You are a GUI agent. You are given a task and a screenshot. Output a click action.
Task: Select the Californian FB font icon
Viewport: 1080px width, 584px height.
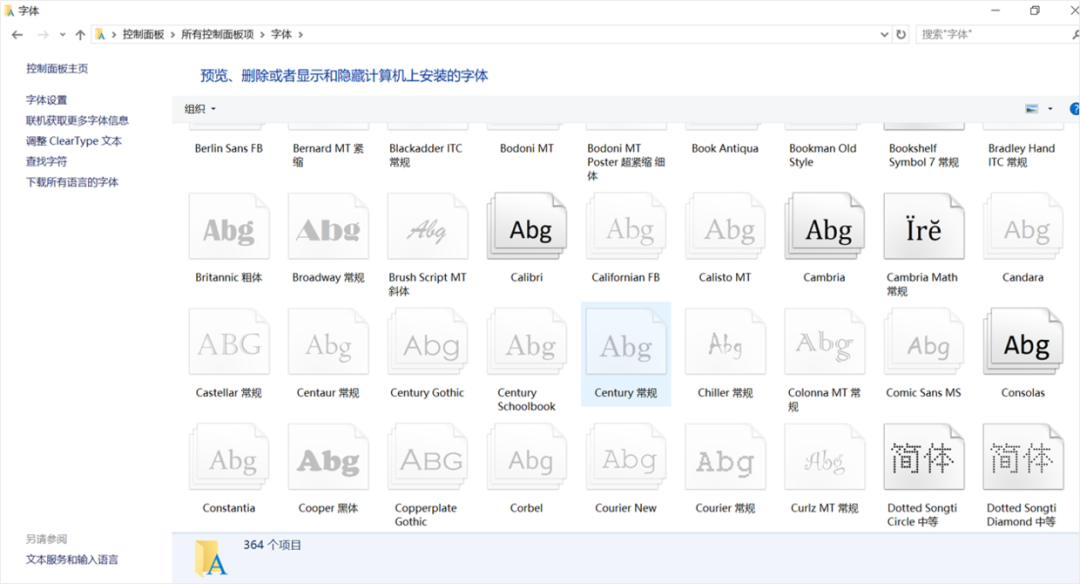625,227
